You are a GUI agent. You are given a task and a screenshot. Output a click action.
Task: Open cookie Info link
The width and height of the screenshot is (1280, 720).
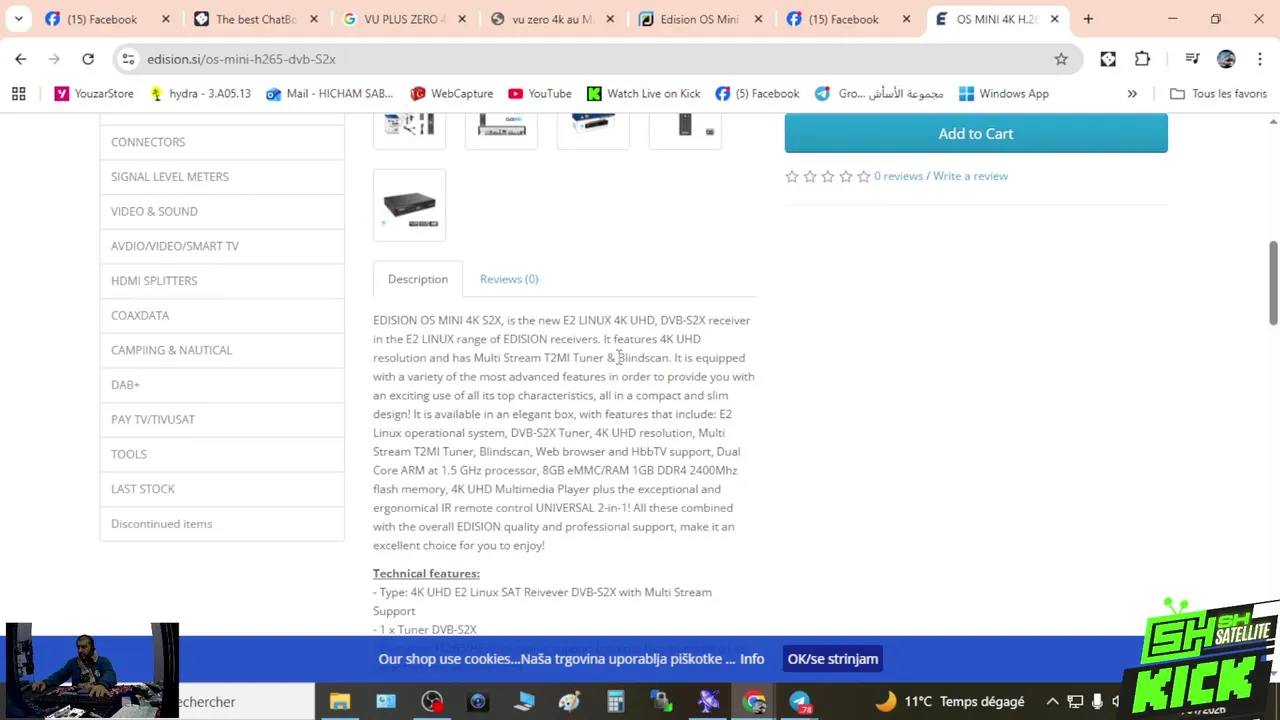coord(752,659)
